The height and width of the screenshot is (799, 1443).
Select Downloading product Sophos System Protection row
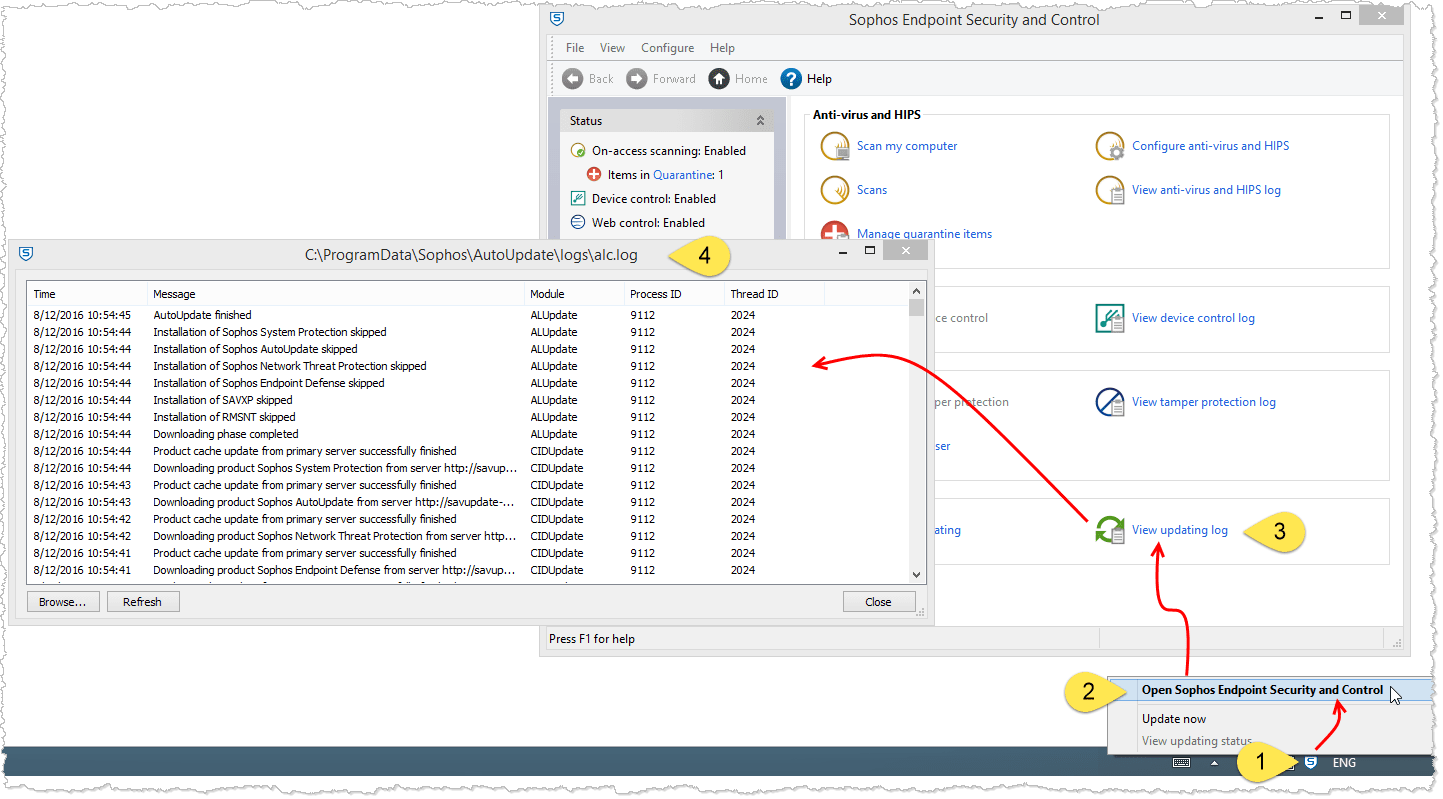pos(468,468)
